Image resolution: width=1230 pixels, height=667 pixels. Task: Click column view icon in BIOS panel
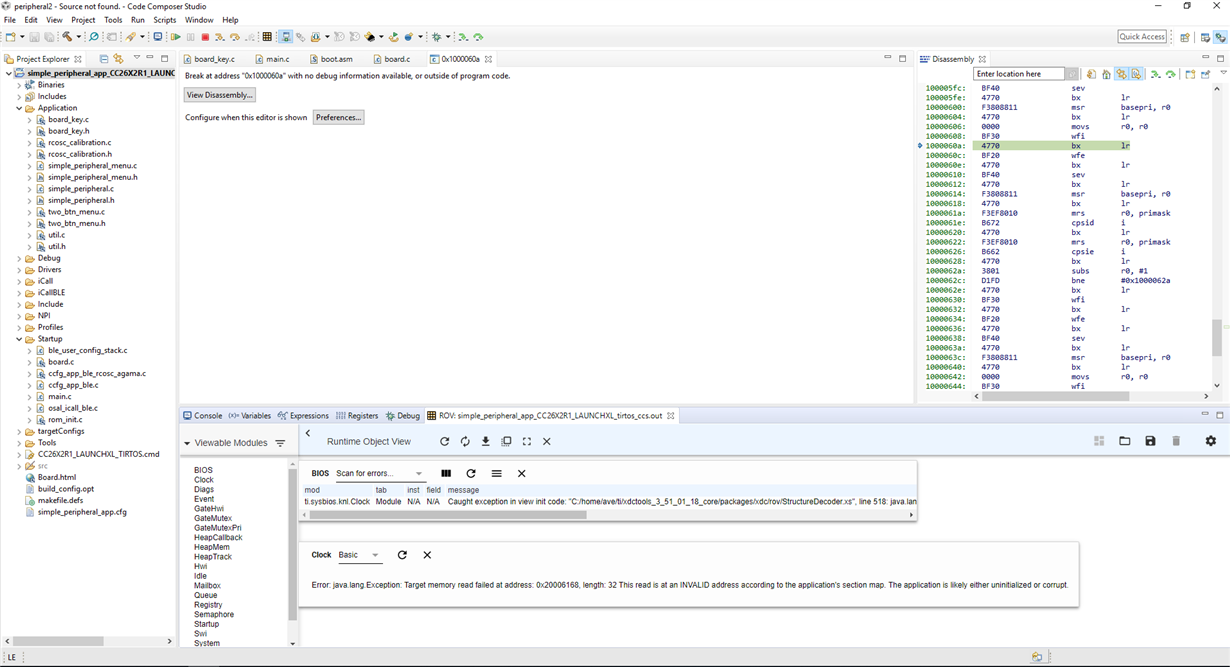coord(446,473)
